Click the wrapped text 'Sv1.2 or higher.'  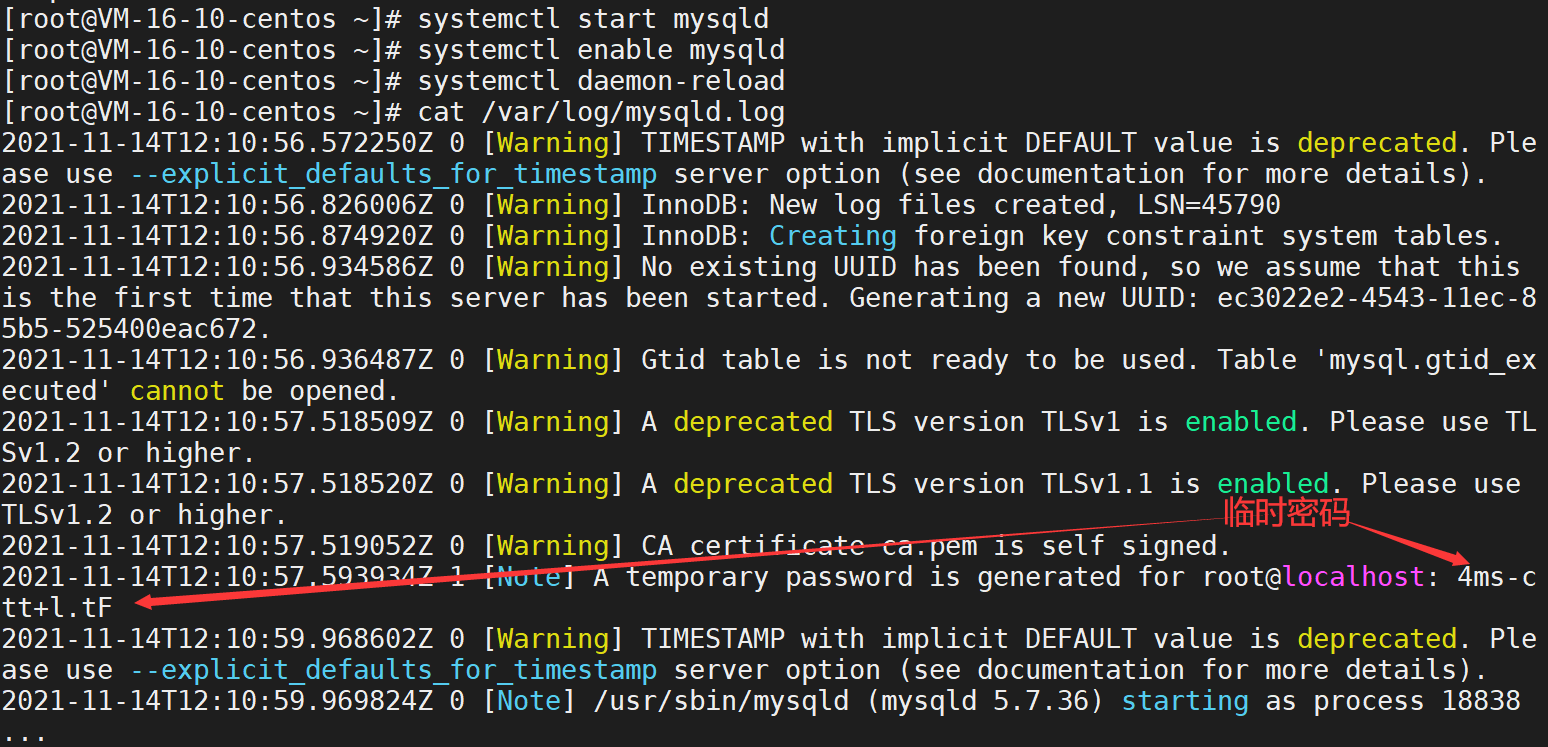(129, 452)
